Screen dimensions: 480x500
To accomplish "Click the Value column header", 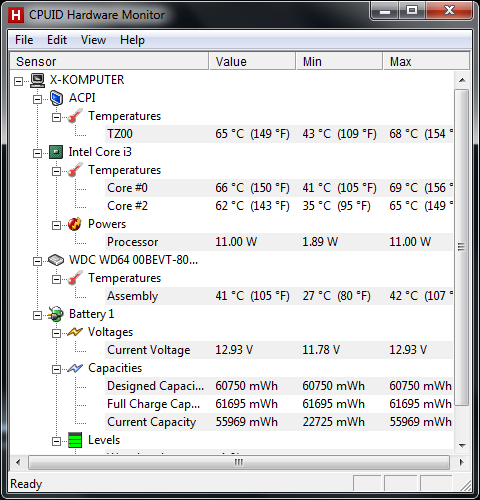I will point(252,61).
